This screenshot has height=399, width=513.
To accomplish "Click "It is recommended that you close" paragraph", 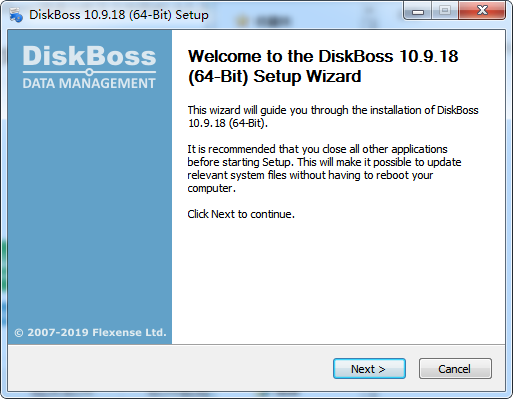I will [324, 168].
